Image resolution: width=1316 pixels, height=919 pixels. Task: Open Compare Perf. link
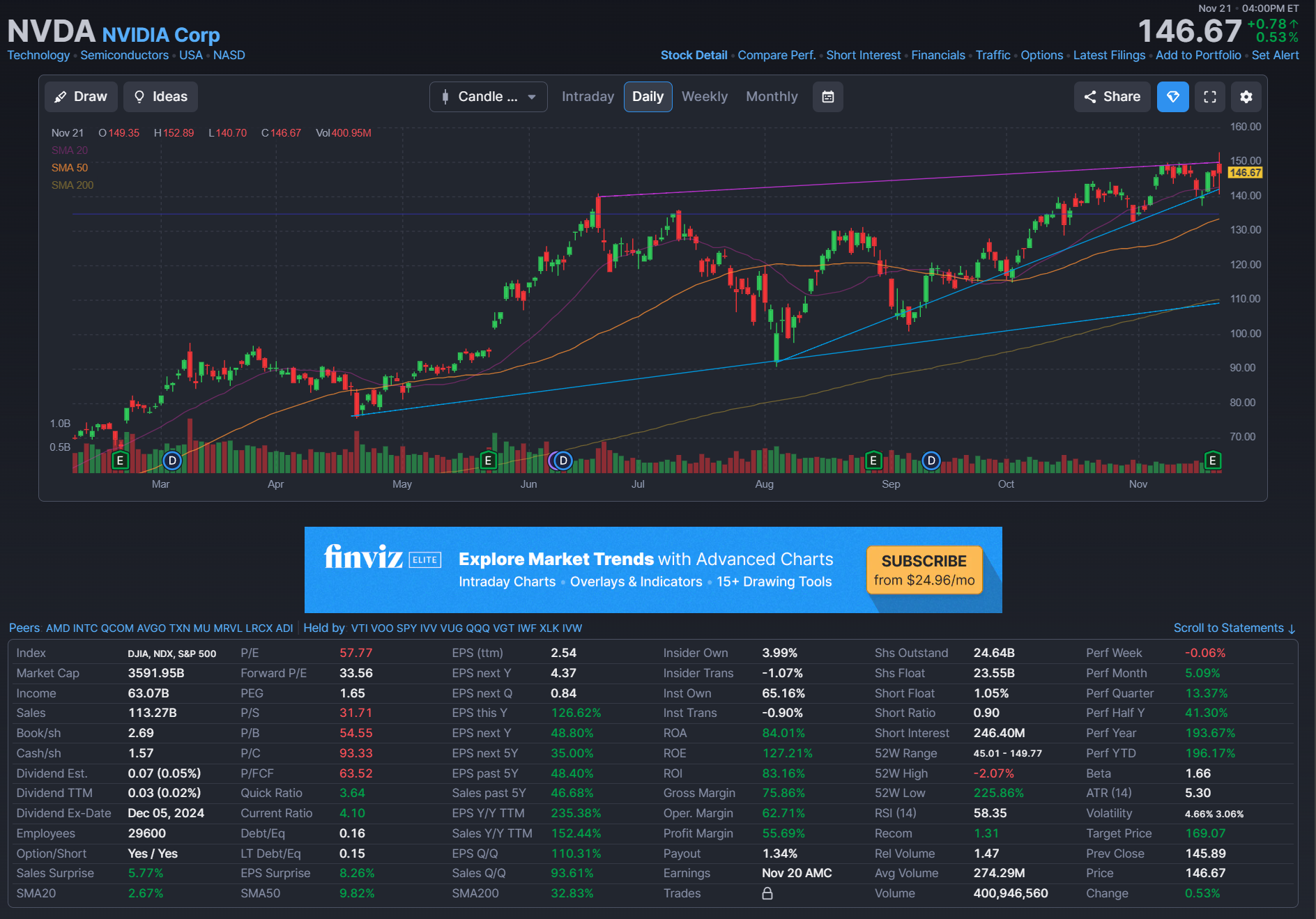click(x=776, y=55)
